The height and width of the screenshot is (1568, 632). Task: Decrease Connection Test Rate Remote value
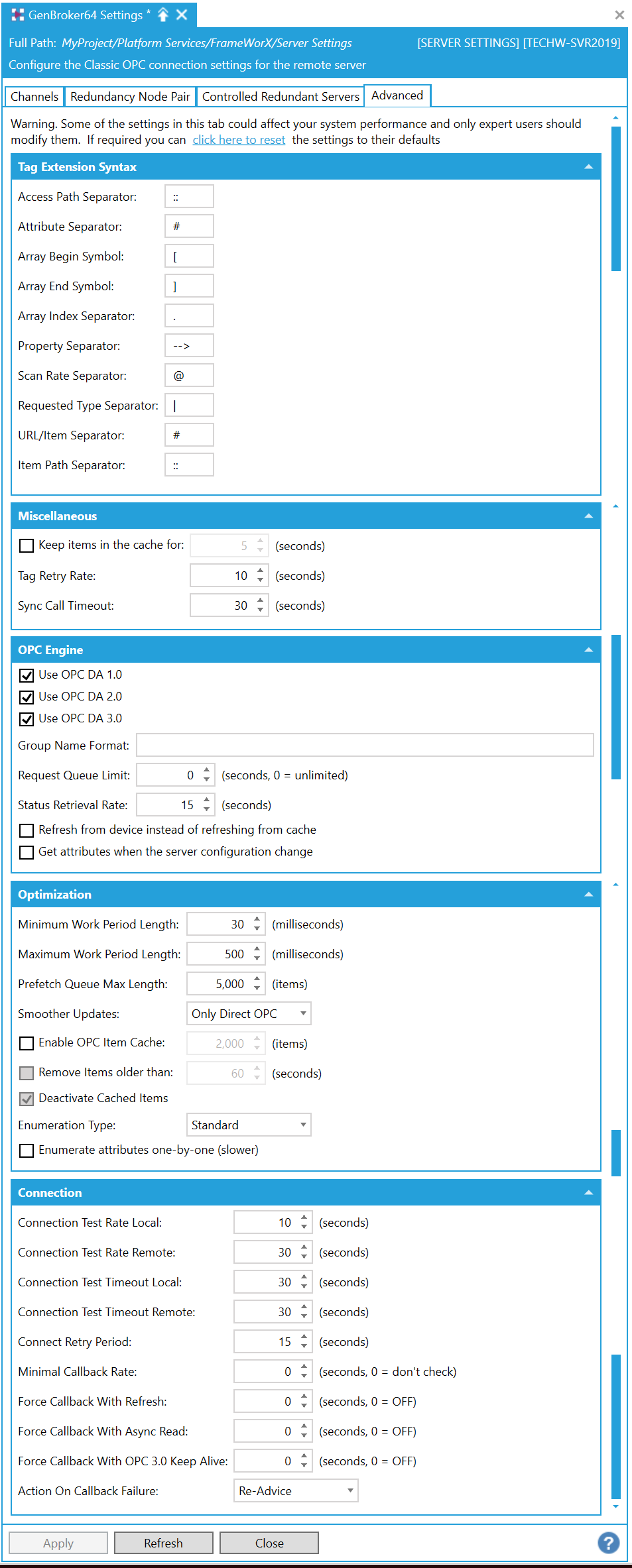tap(304, 1257)
